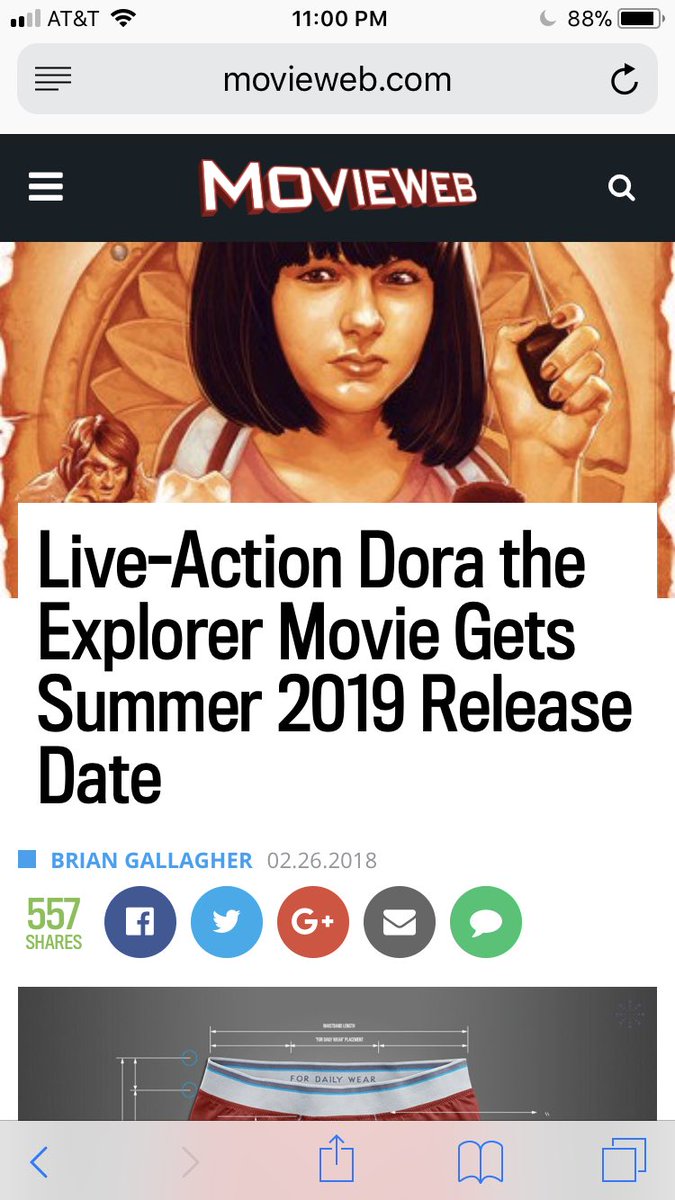Tap the movieweb.com address bar

pos(337,79)
